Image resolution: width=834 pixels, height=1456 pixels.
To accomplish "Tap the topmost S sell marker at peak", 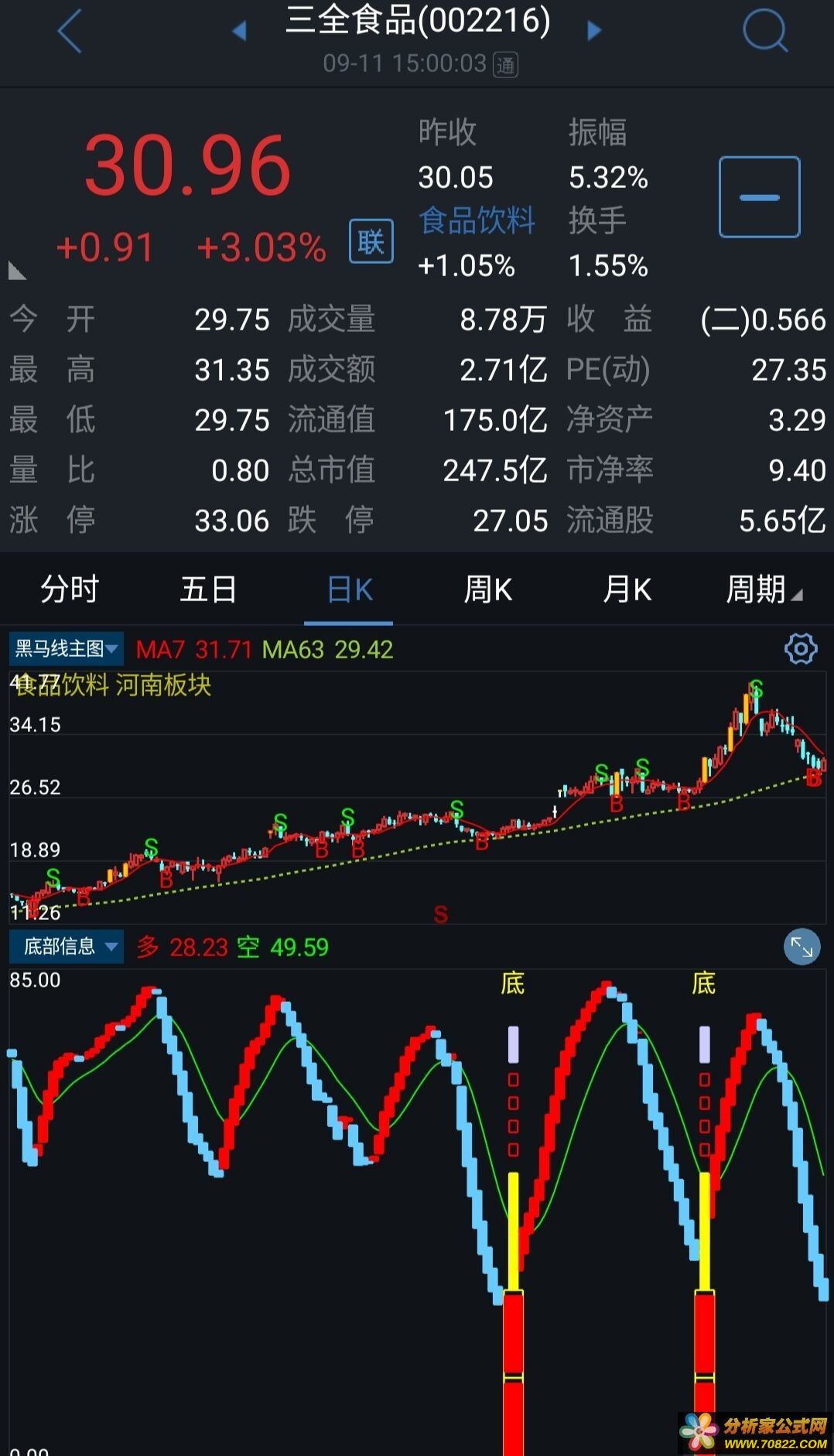I will click(756, 689).
